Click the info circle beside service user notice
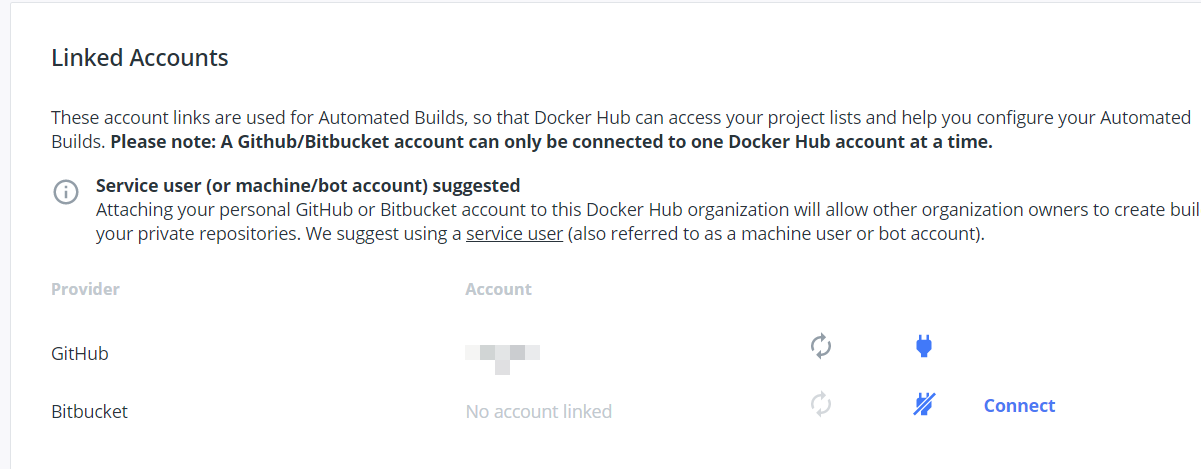The height and width of the screenshot is (469, 1201). [65, 192]
